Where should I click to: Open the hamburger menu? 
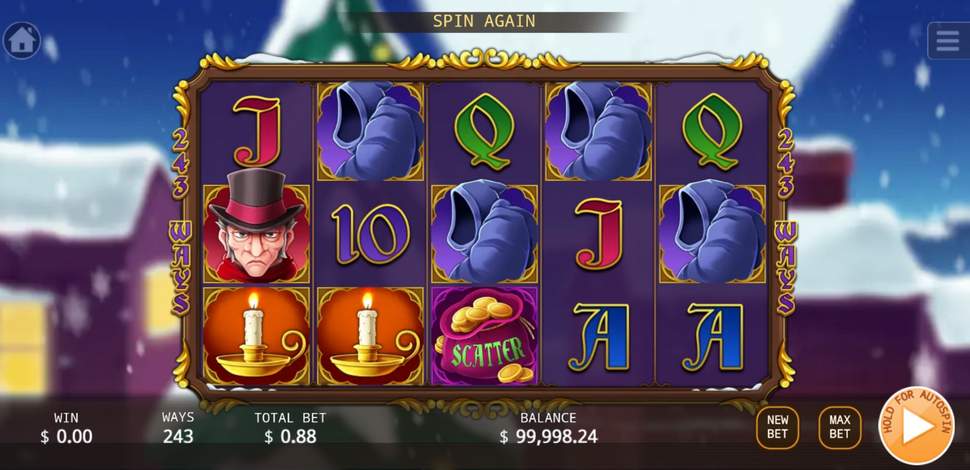[x=948, y=41]
